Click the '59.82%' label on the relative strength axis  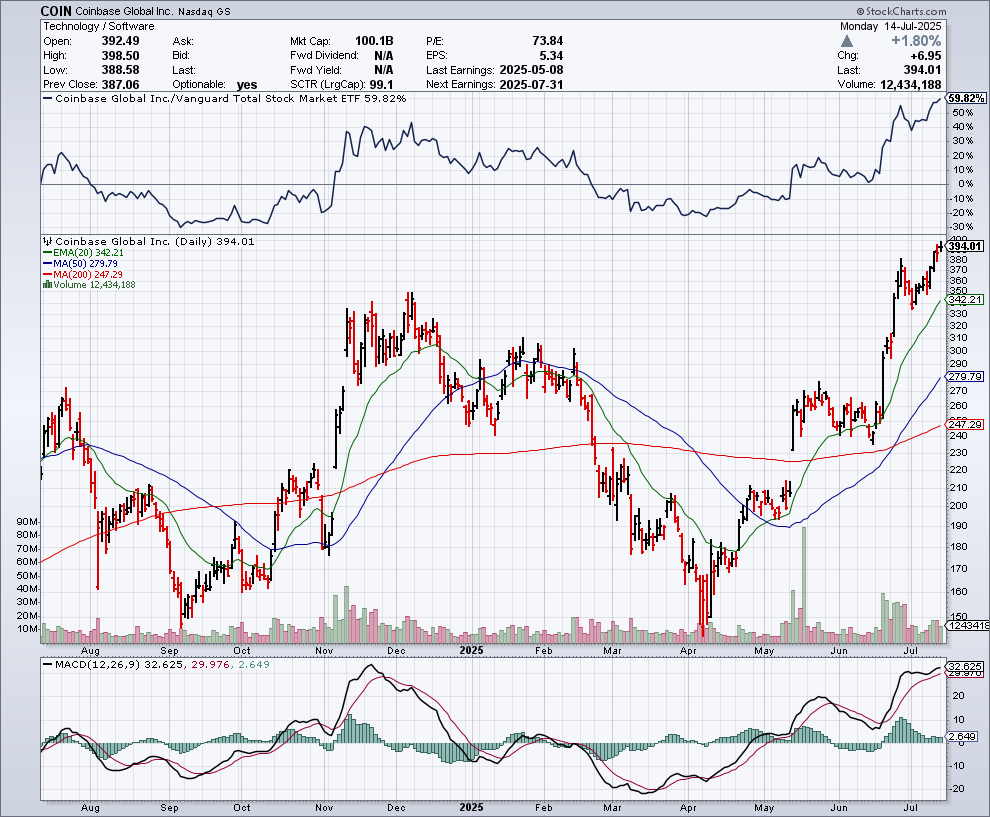(x=966, y=98)
